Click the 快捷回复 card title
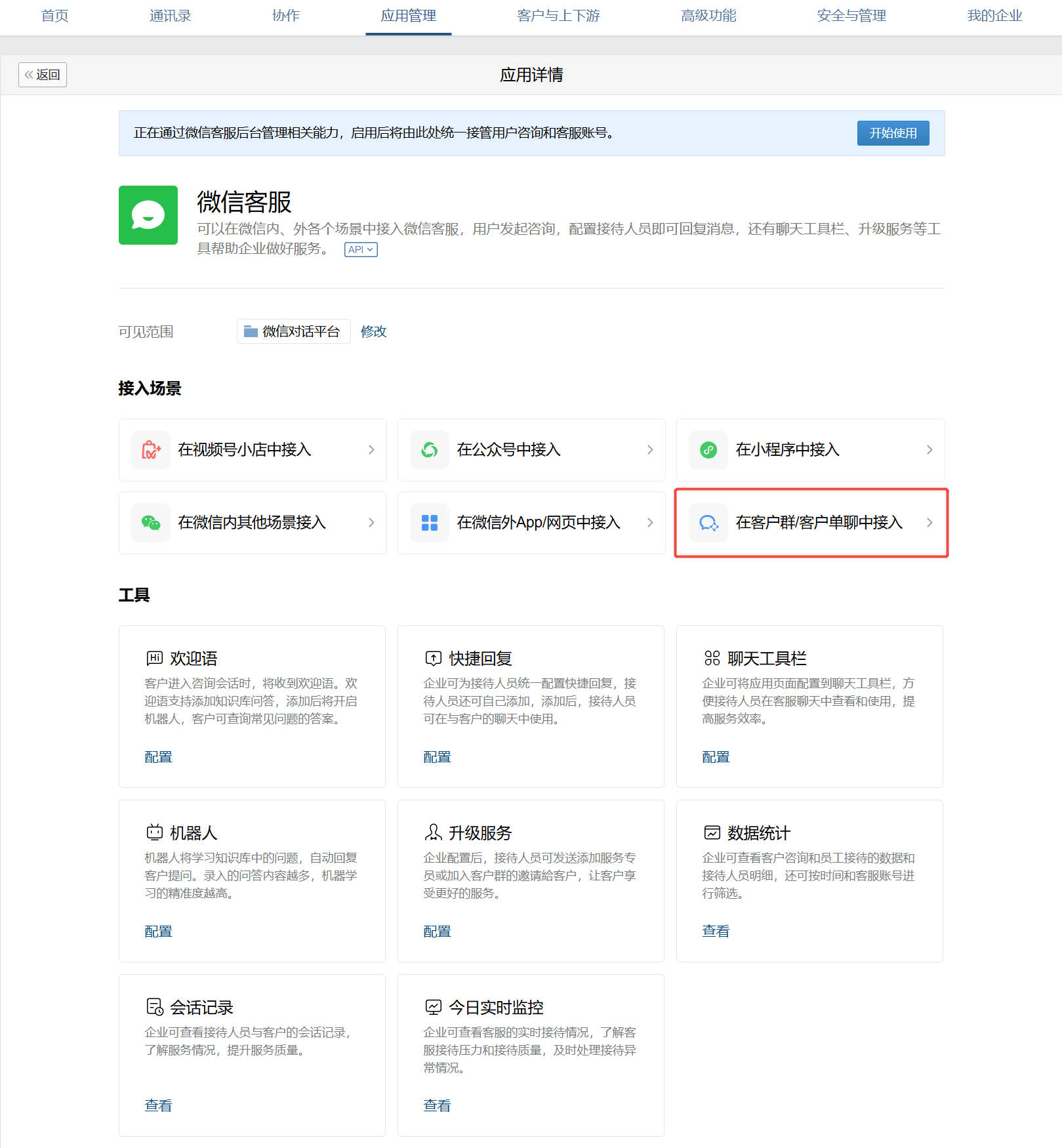1062x1148 pixels. click(x=480, y=658)
